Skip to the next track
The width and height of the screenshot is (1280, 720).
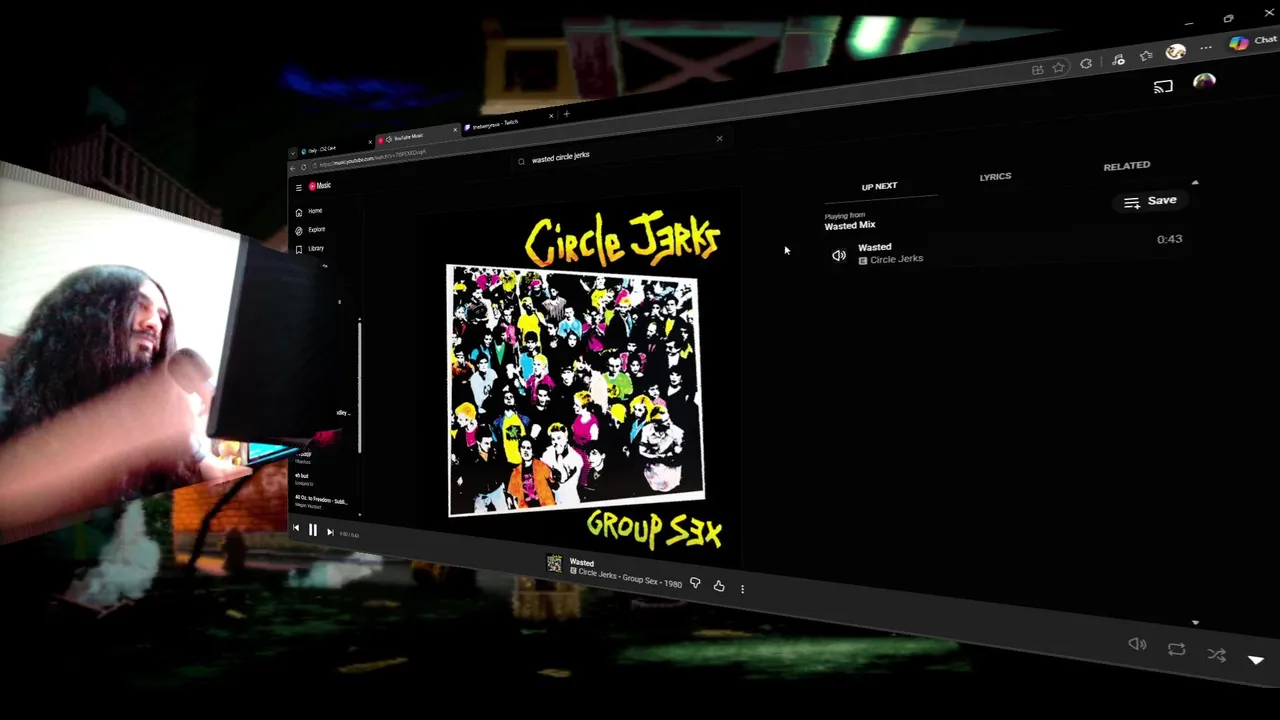[330, 533]
